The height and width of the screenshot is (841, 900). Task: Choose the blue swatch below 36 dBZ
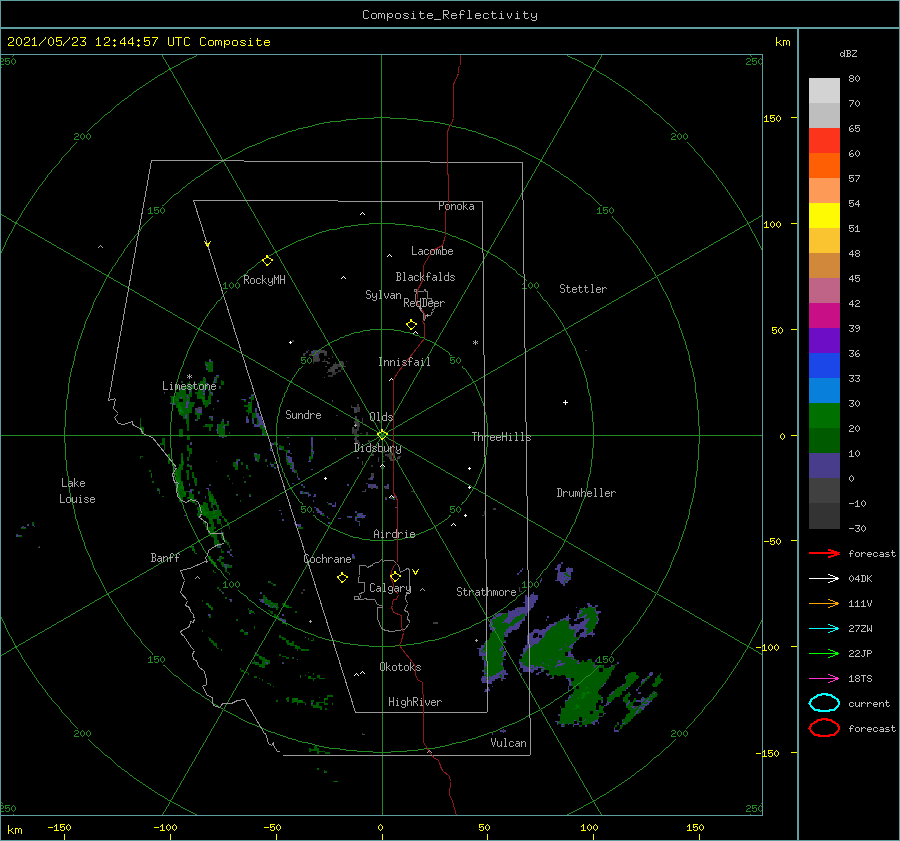[x=824, y=366]
